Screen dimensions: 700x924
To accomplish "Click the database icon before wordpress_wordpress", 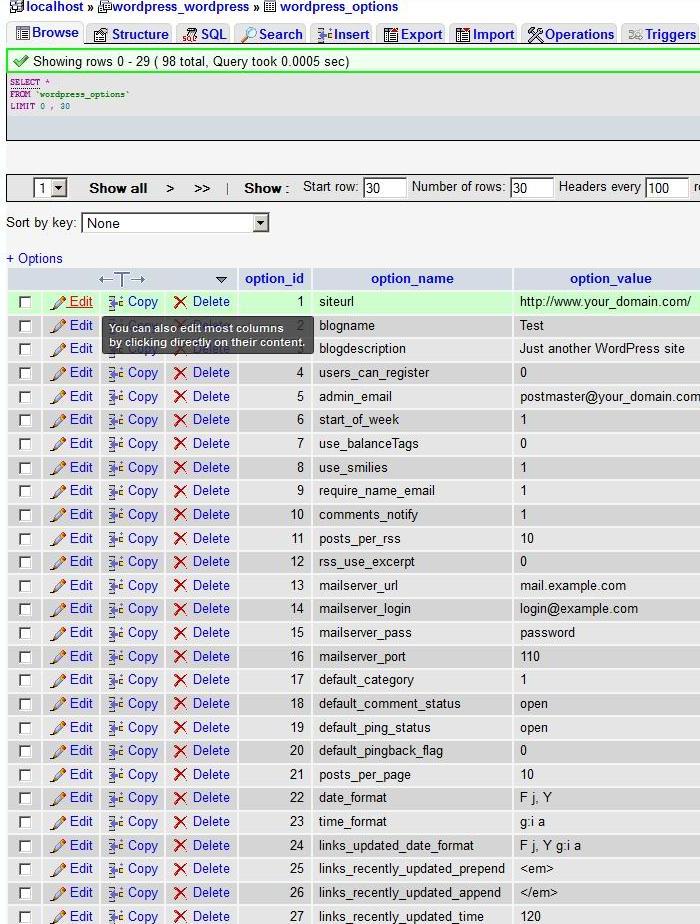I will click(104, 7).
